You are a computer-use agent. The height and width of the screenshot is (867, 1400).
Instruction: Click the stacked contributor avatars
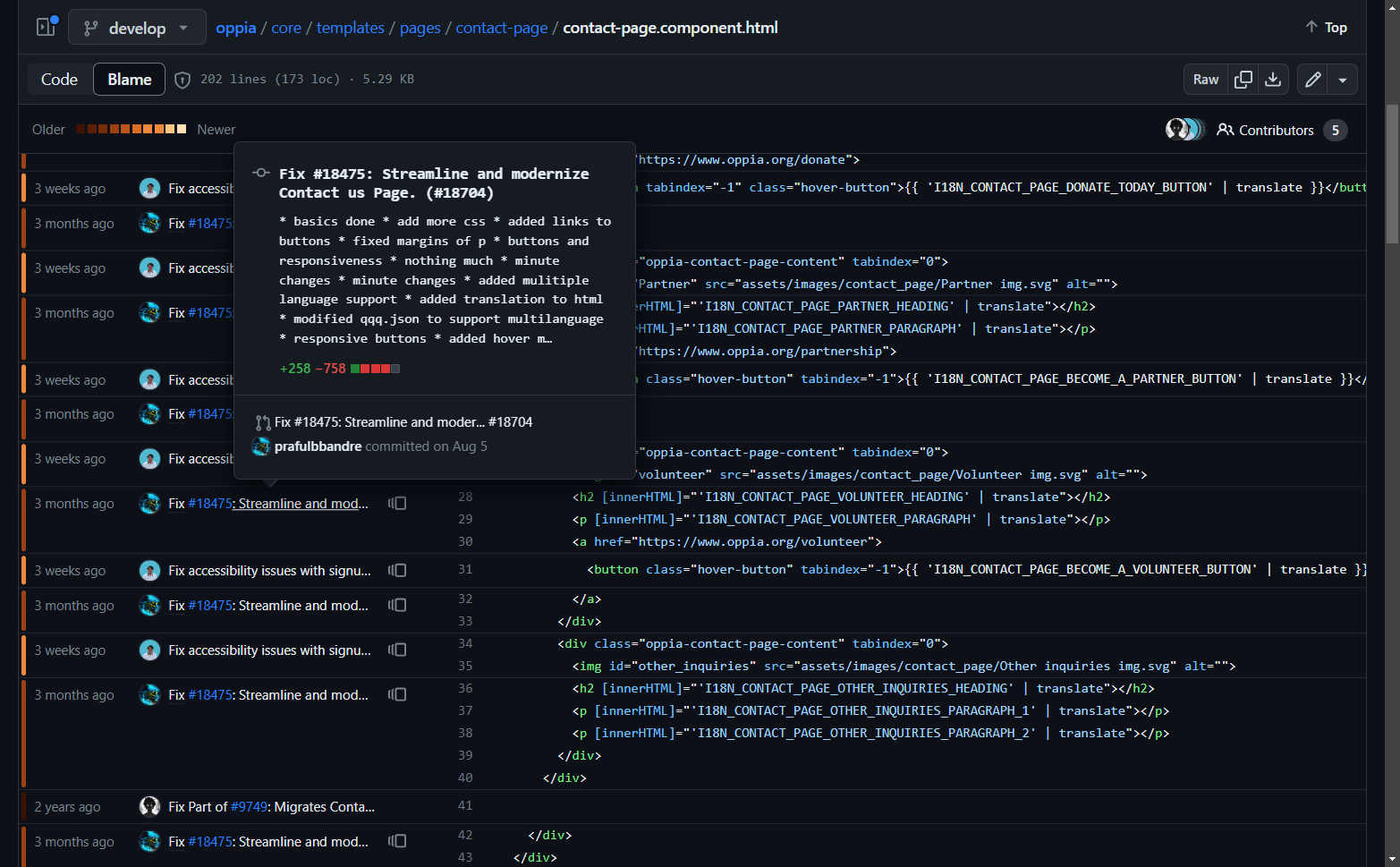1185,130
